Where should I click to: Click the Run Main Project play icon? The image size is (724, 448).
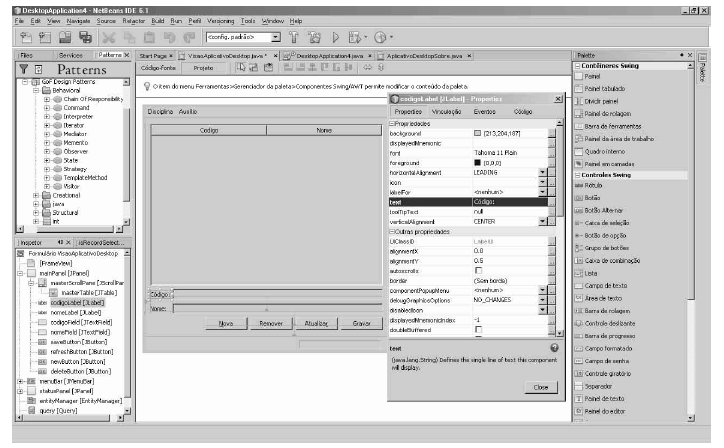[x=337, y=37]
